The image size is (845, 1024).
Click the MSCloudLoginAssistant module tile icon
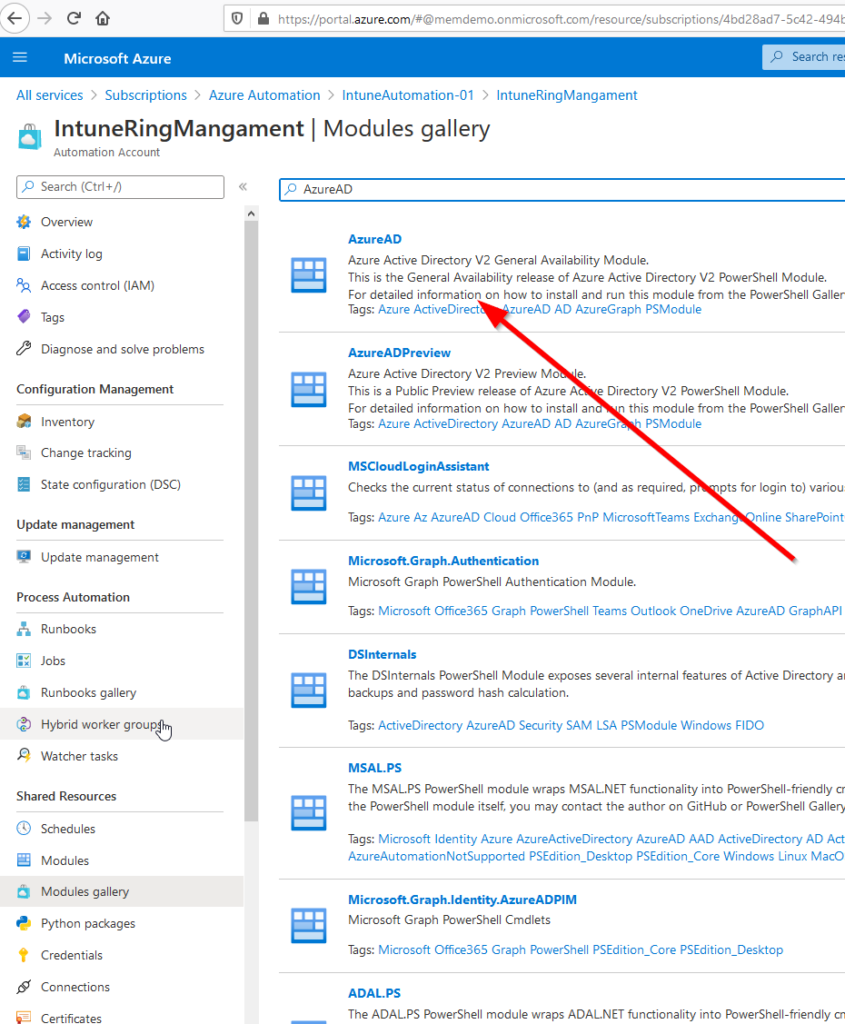[308, 492]
